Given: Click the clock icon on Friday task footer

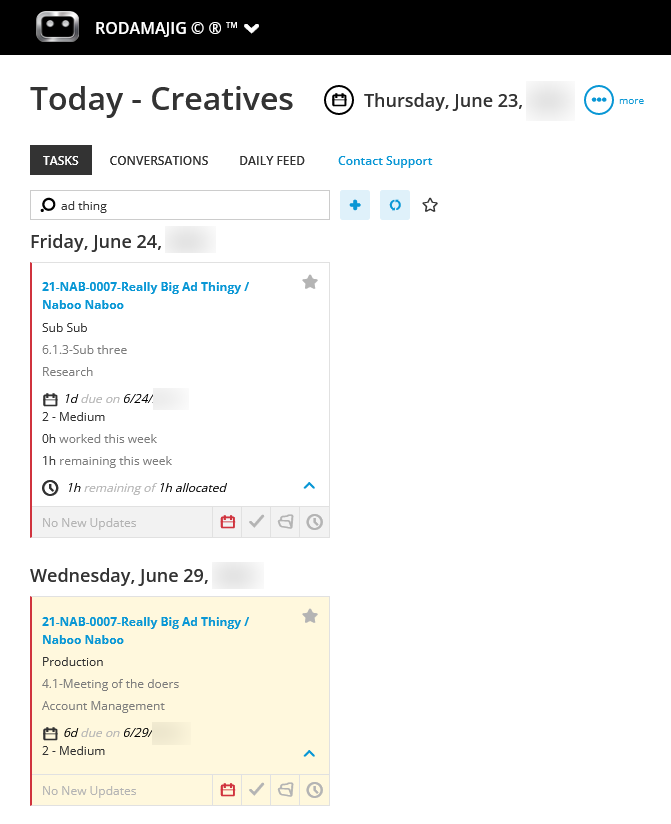Looking at the screenshot, I should click(x=314, y=522).
